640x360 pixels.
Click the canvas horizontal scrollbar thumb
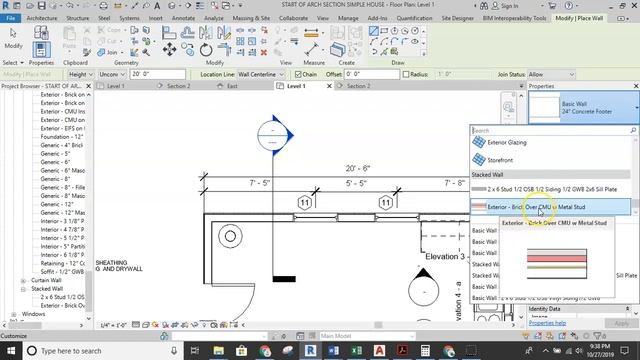(x=378, y=325)
